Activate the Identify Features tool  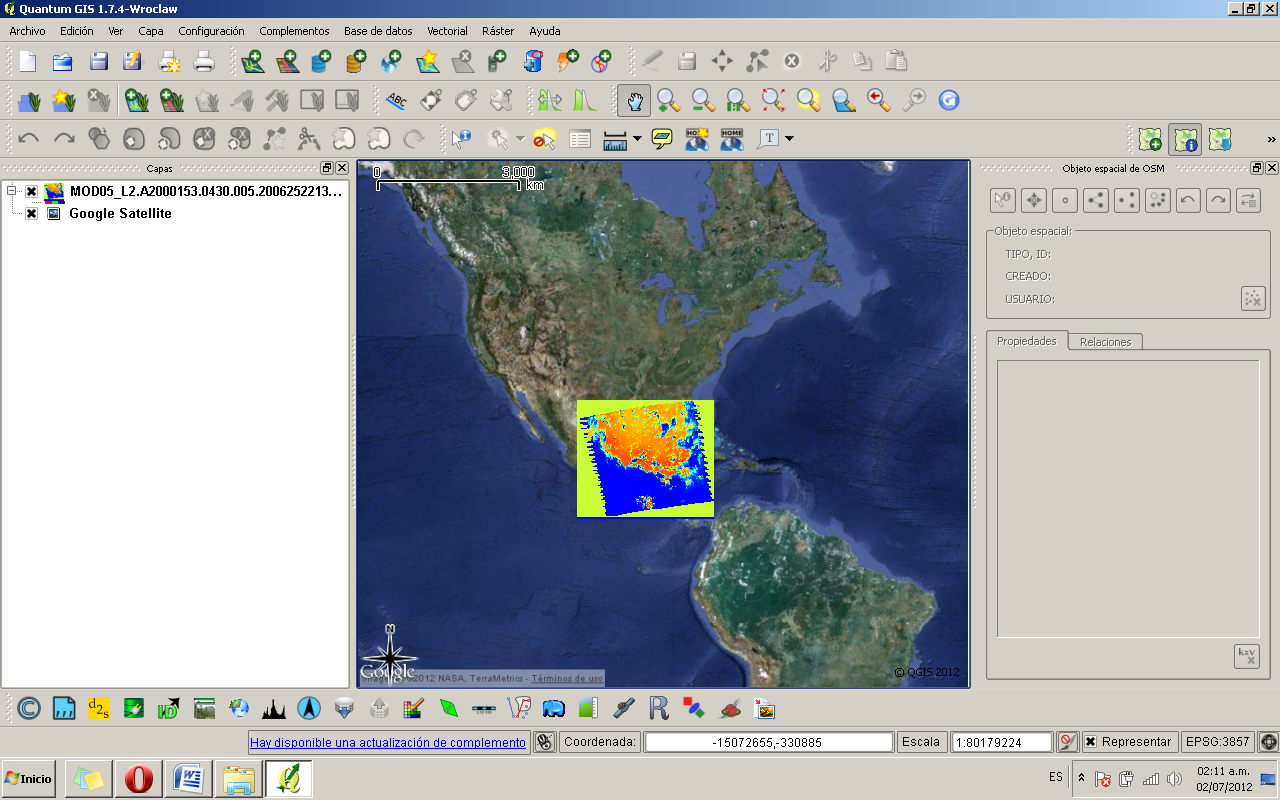[x=461, y=139]
